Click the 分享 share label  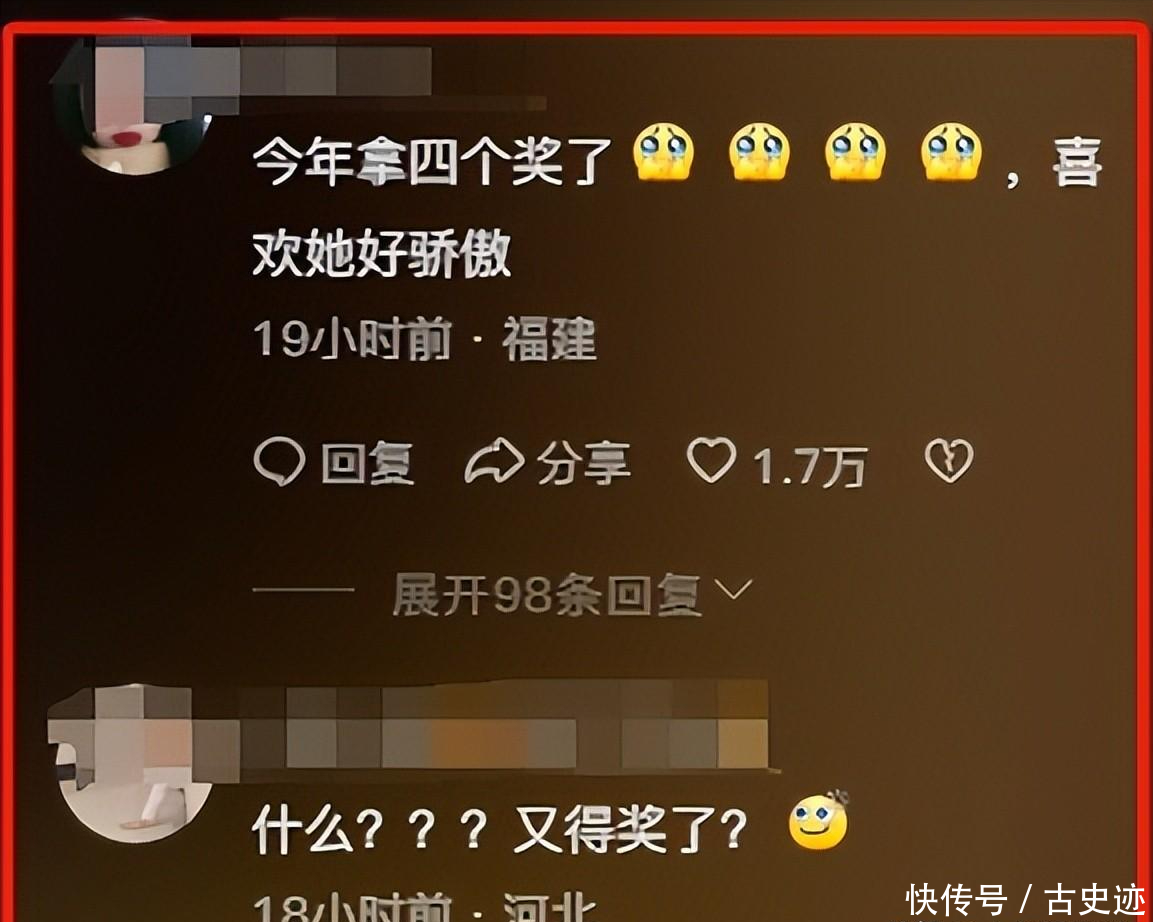(x=584, y=463)
